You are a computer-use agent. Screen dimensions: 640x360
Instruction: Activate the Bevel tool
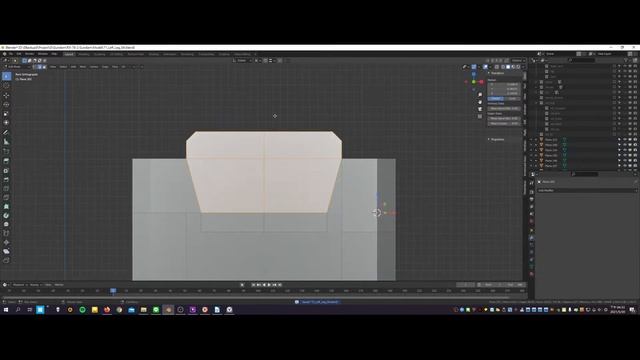click(x=7, y=180)
